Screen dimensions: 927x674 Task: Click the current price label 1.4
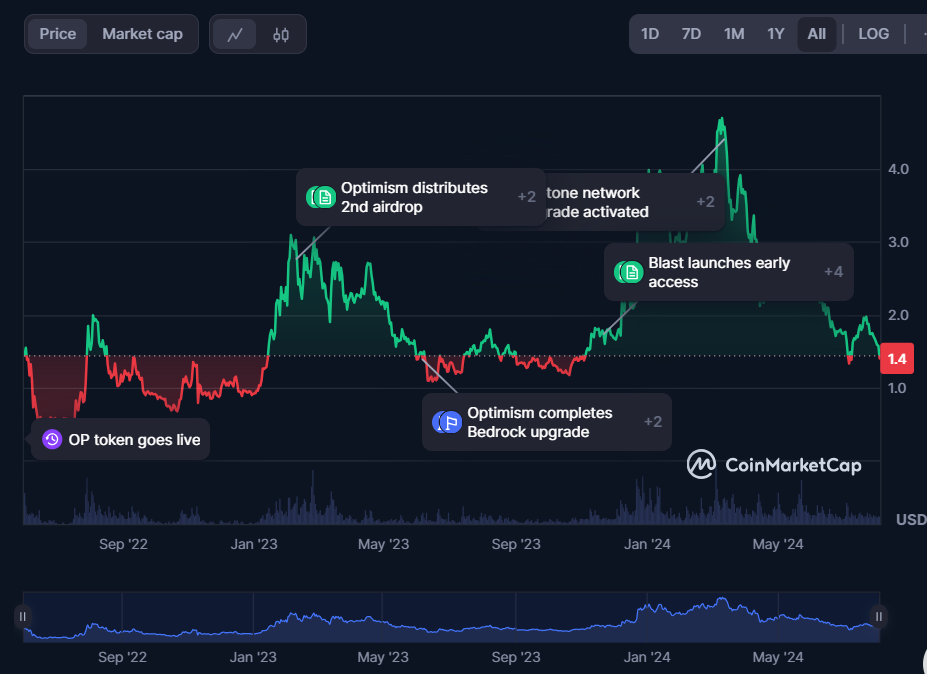pyautogui.click(x=897, y=358)
